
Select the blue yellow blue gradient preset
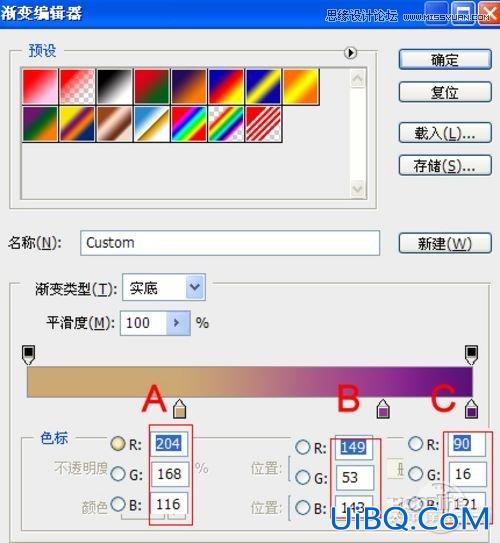(264, 87)
